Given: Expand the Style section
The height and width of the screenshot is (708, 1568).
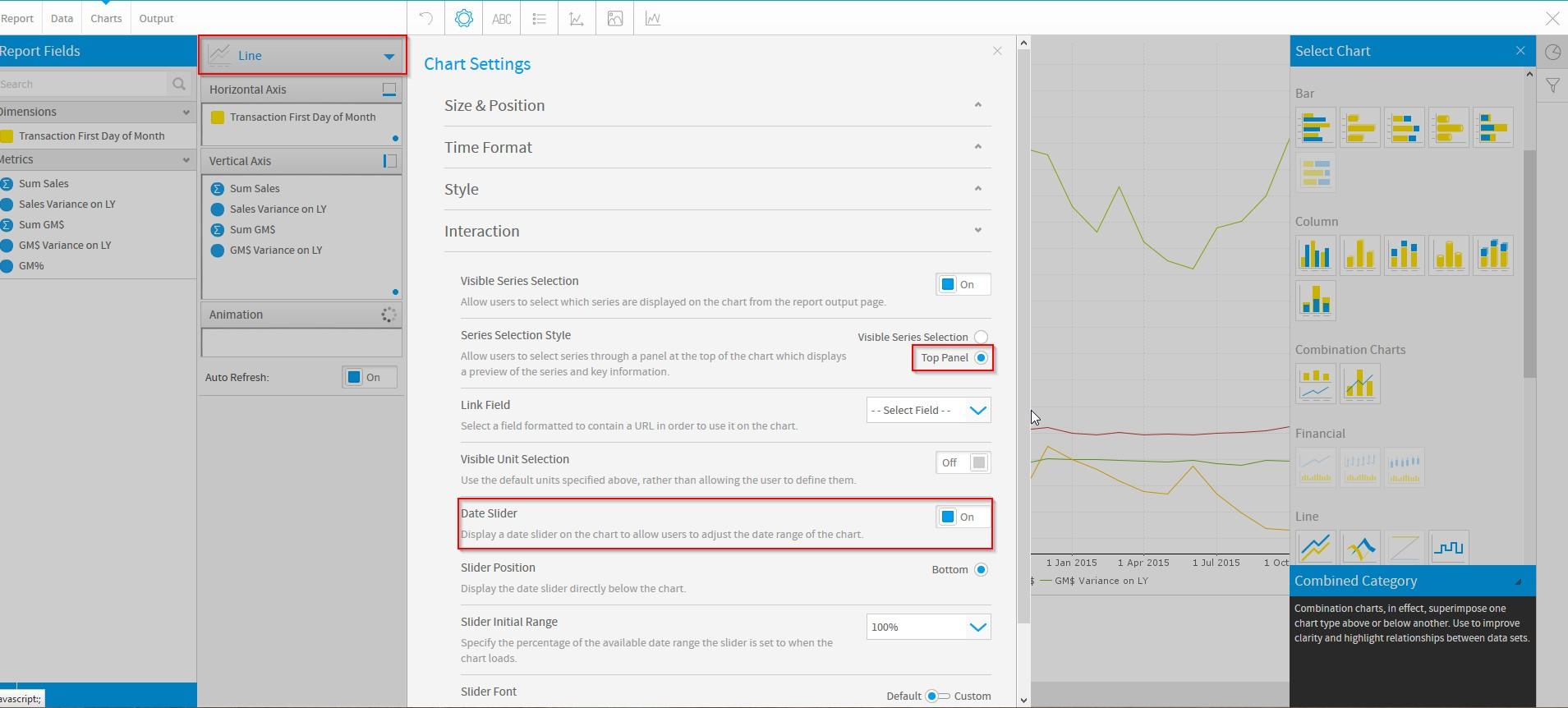Looking at the screenshot, I should click(x=718, y=189).
